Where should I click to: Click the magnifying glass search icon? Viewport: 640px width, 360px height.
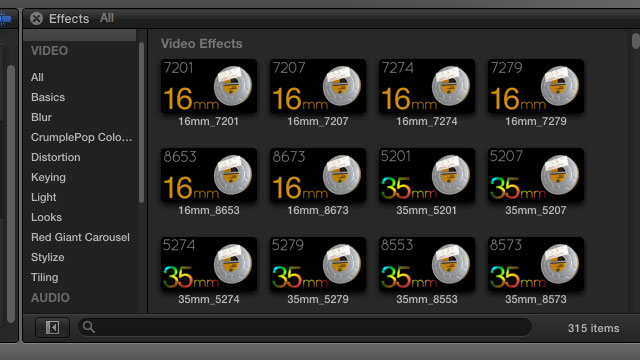coord(89,327)
